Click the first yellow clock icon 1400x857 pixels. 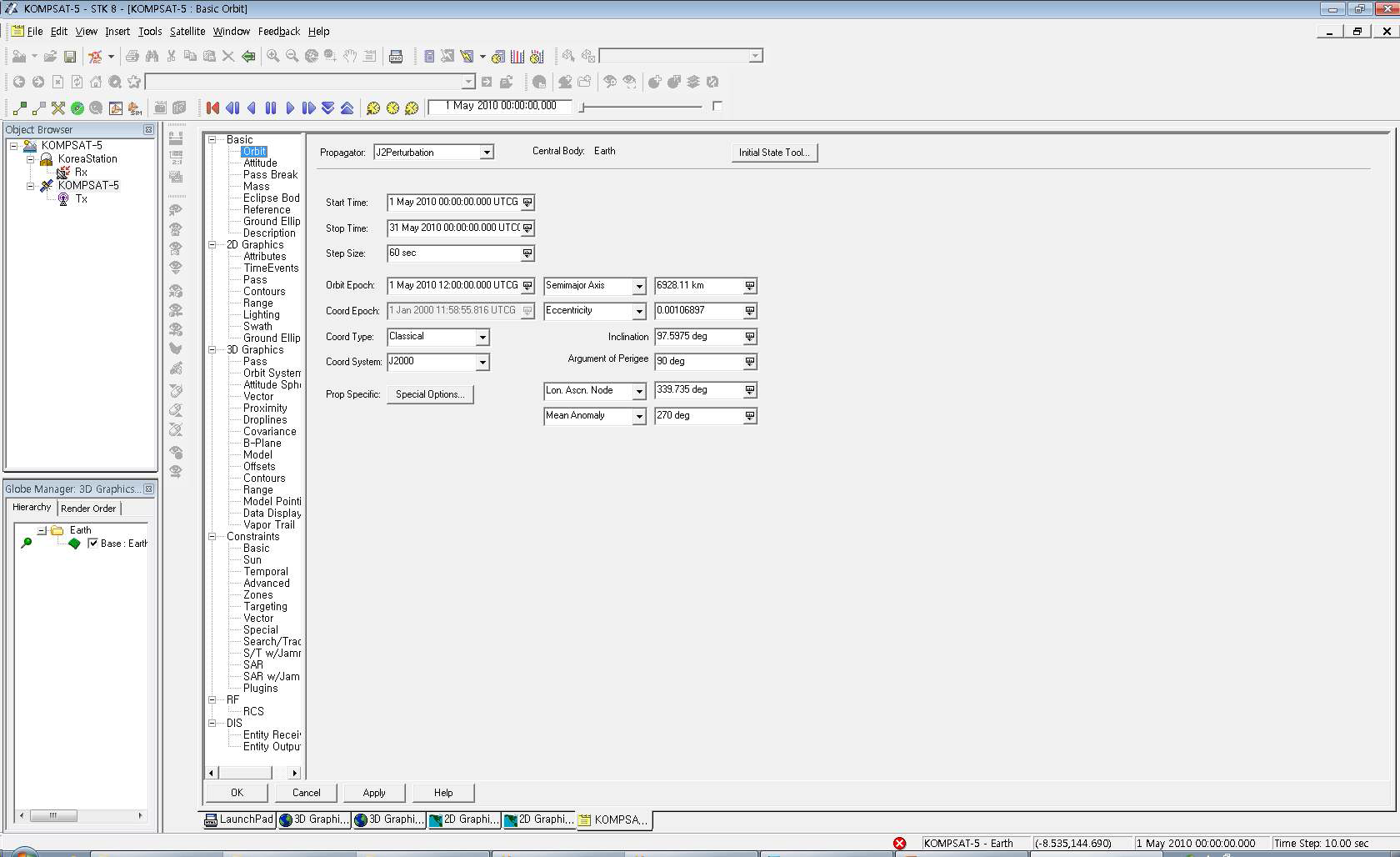[x=373, y=108]
